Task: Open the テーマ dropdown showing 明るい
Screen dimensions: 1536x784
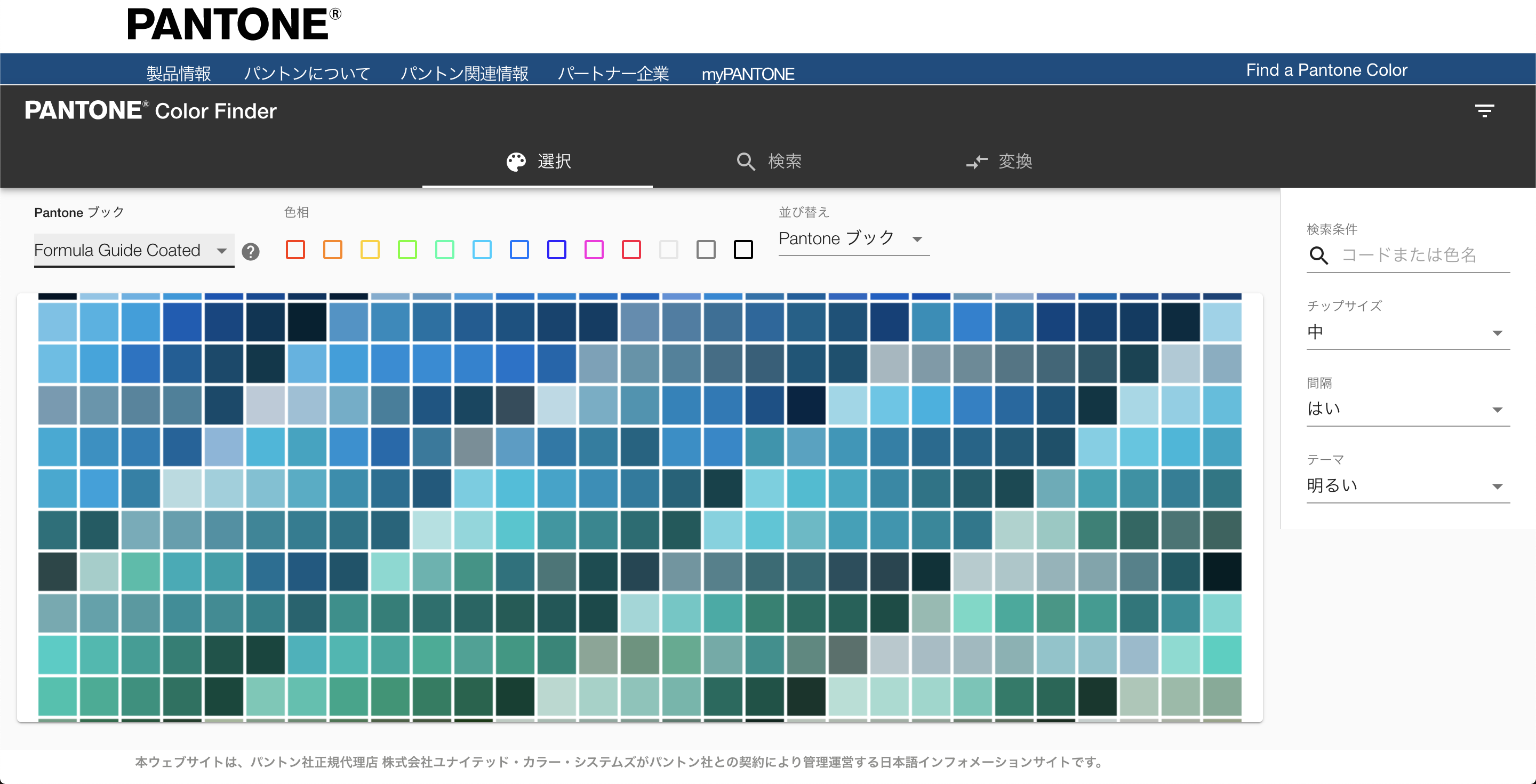Action: (1407, 485)
